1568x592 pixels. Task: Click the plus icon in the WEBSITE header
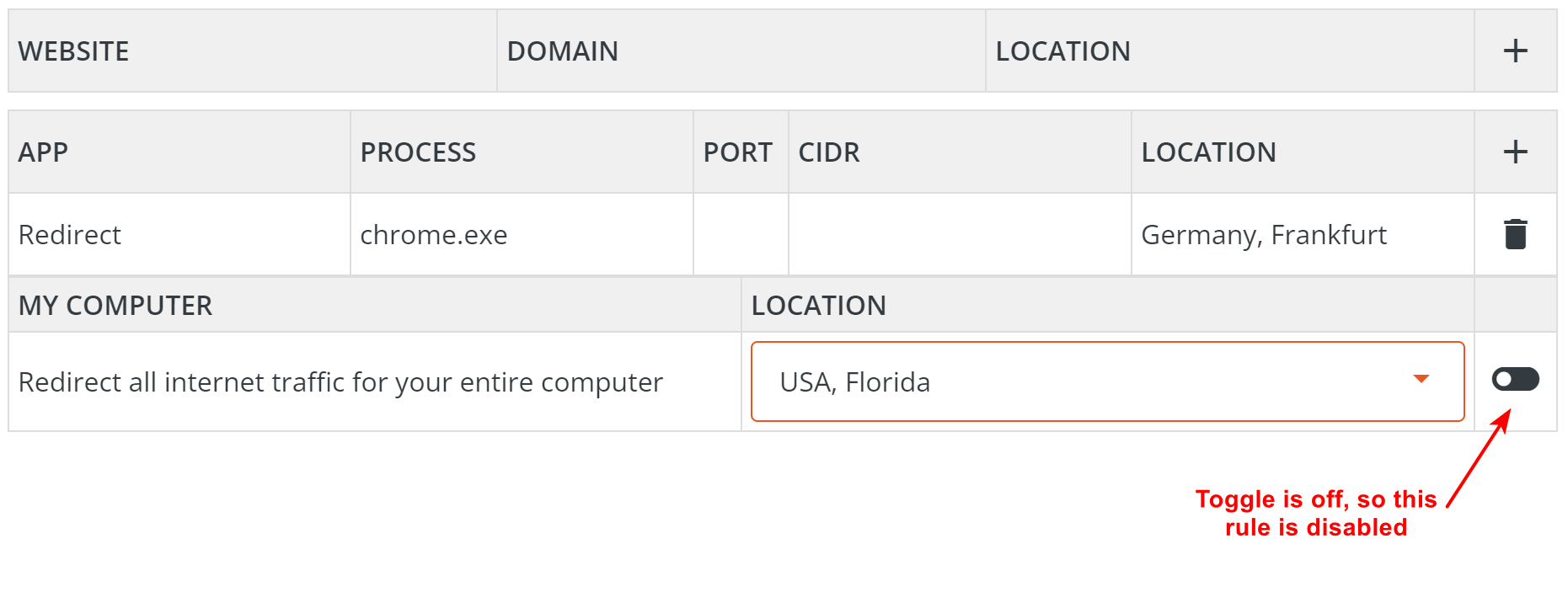(x=1515, y=51)
